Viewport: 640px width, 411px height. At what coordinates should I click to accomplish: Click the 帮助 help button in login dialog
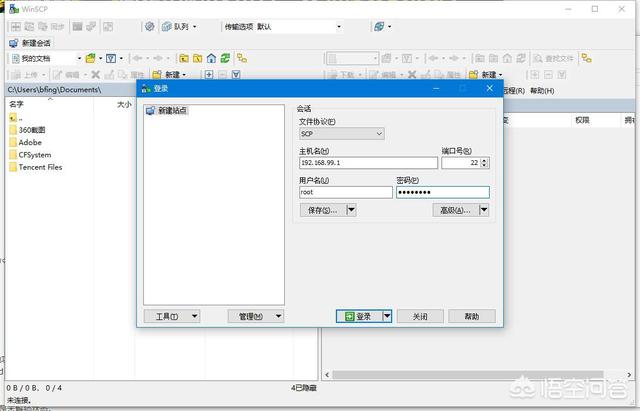pos(472,316)
